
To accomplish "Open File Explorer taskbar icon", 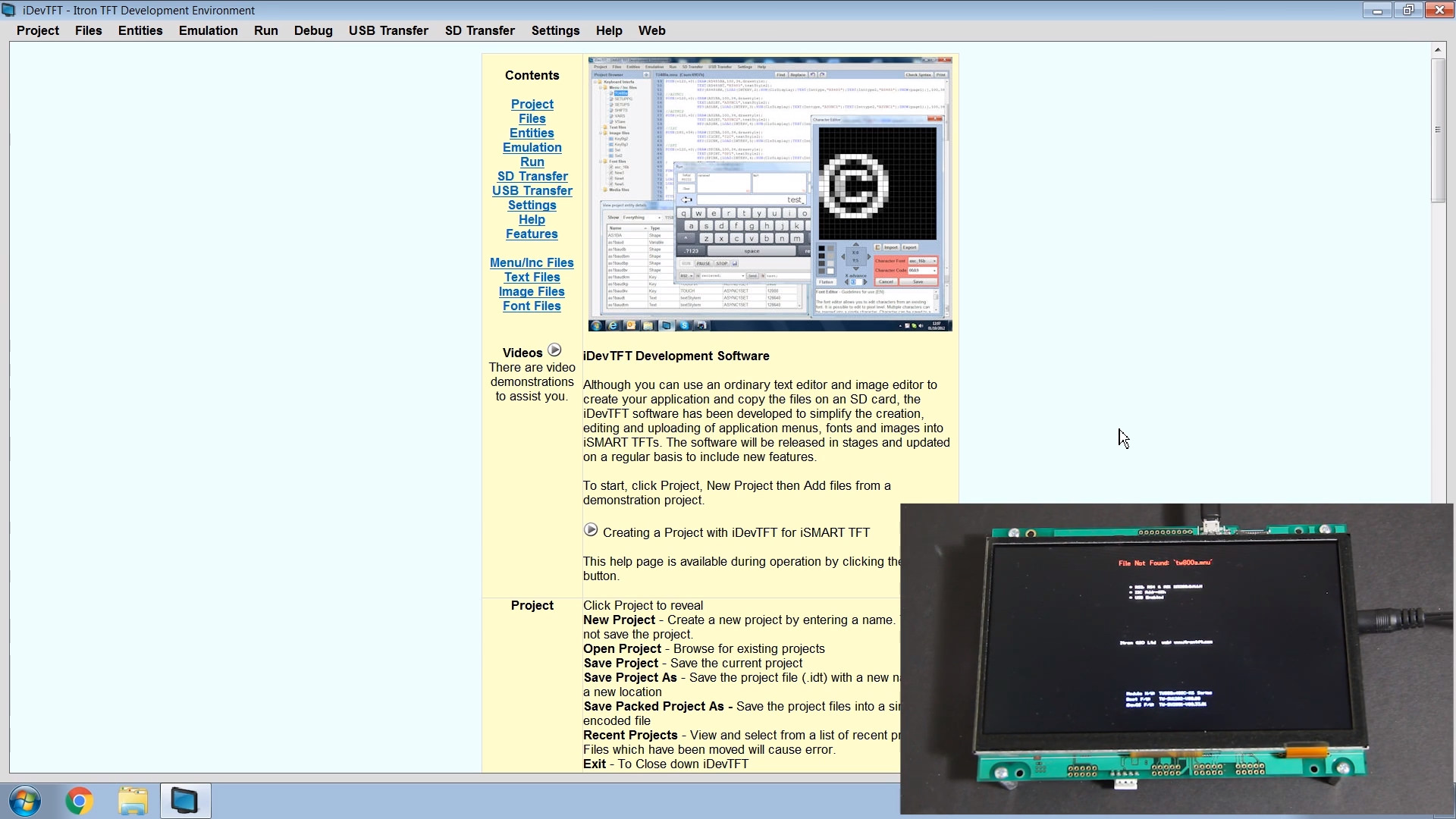I will [133, 801].
